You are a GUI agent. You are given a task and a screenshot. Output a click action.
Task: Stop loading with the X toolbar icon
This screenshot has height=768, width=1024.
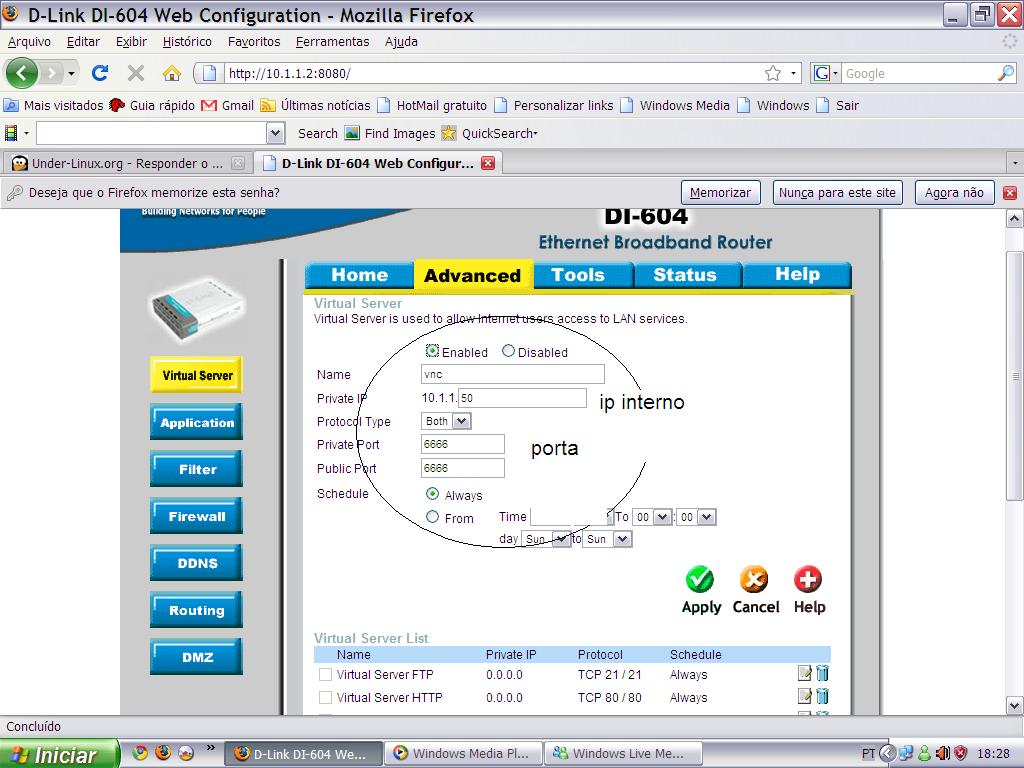point(136,72)
